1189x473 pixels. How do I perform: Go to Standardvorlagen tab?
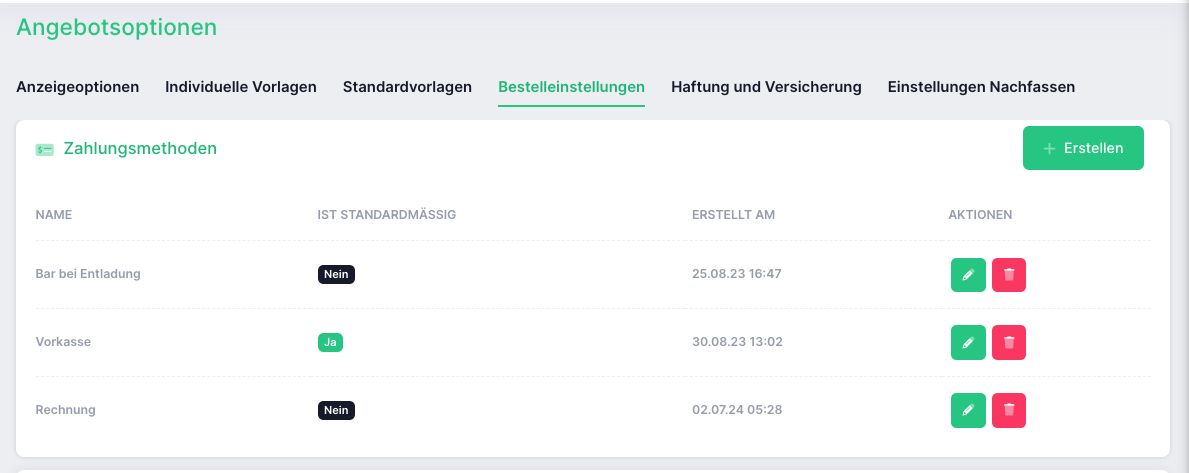(407, 87)
